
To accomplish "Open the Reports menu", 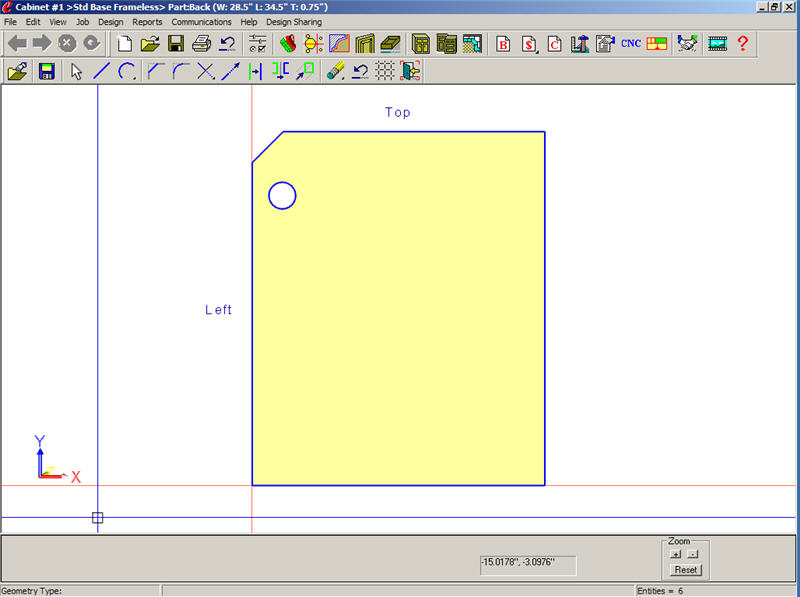I will tap(147, 22).
